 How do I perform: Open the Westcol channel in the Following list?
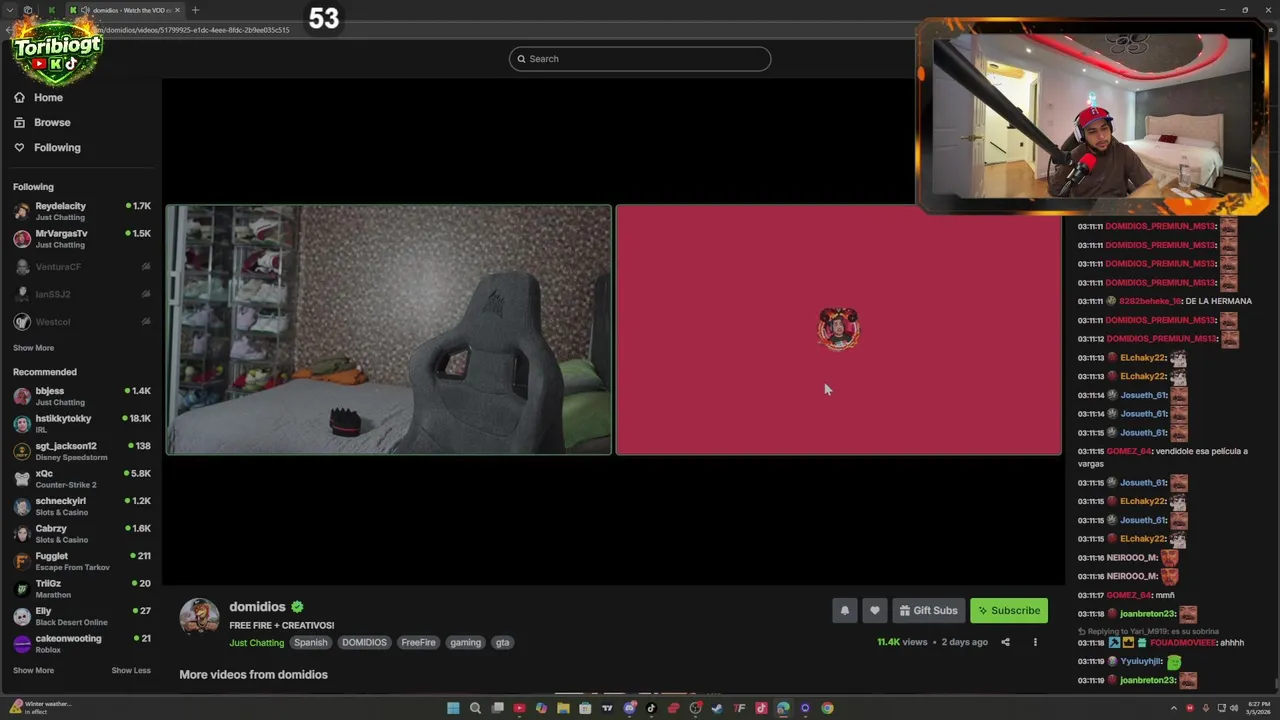[81, 322]
